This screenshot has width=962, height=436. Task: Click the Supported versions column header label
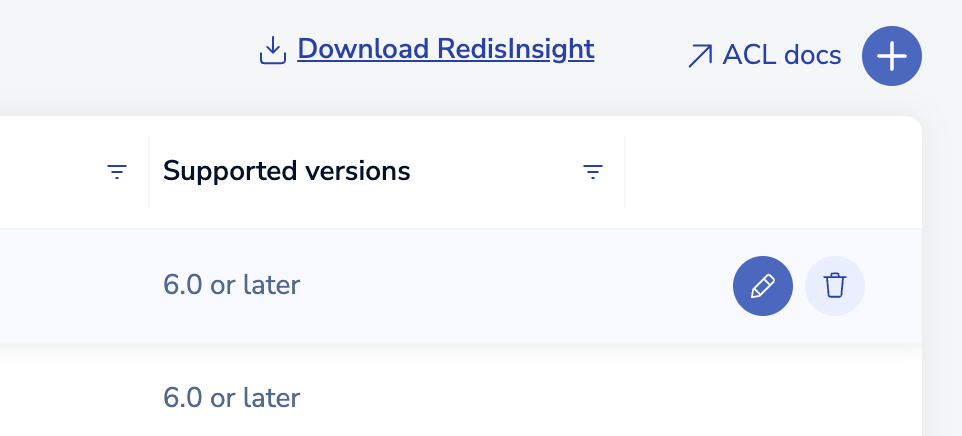click(287, 171)
